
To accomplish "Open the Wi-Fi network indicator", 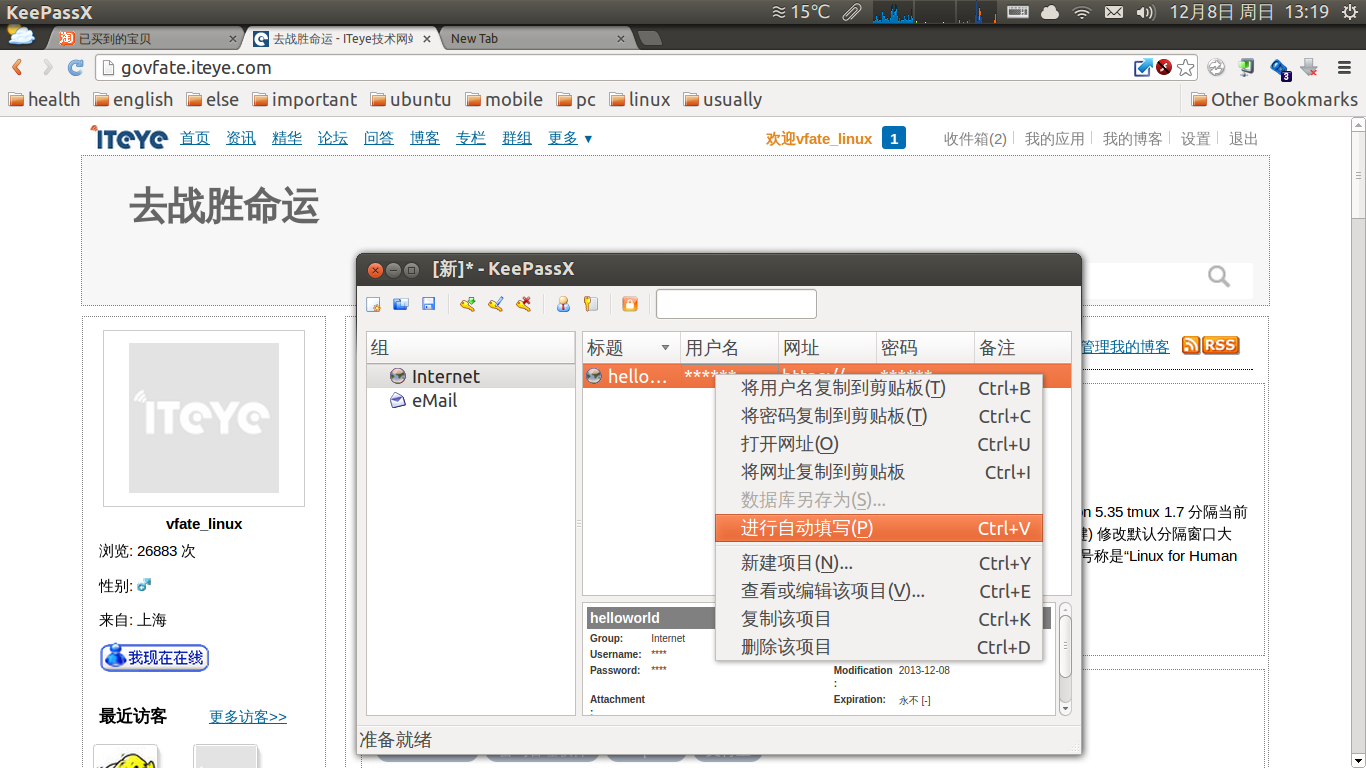I will click(1082, 12).
